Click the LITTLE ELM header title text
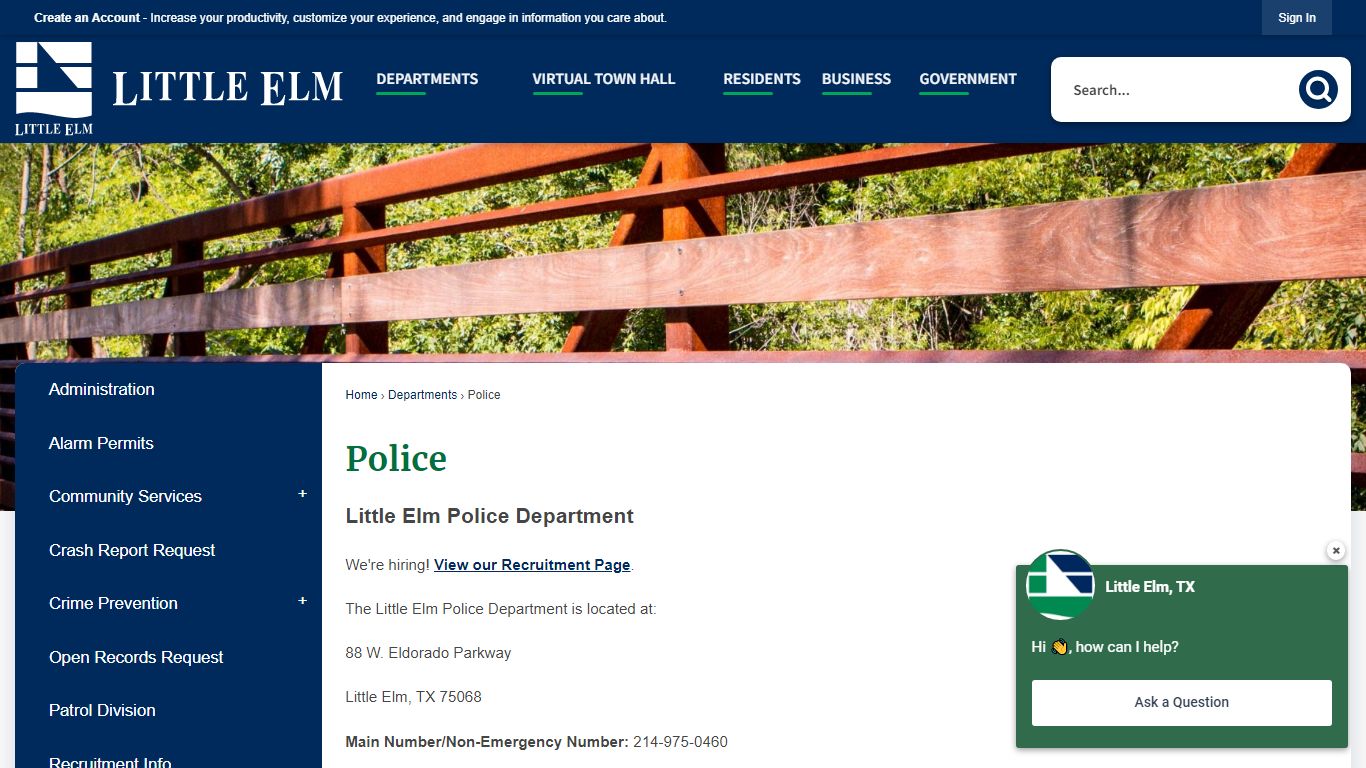The height and width of the screenshot is (768, 1366). pyautogui.click(x=228, y=88)
